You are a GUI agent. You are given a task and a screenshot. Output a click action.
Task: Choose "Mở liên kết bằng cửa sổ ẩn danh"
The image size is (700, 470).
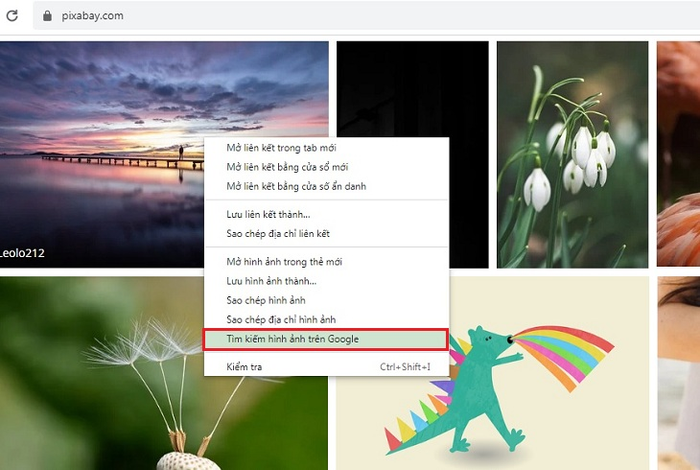click(x=326, y=186)
